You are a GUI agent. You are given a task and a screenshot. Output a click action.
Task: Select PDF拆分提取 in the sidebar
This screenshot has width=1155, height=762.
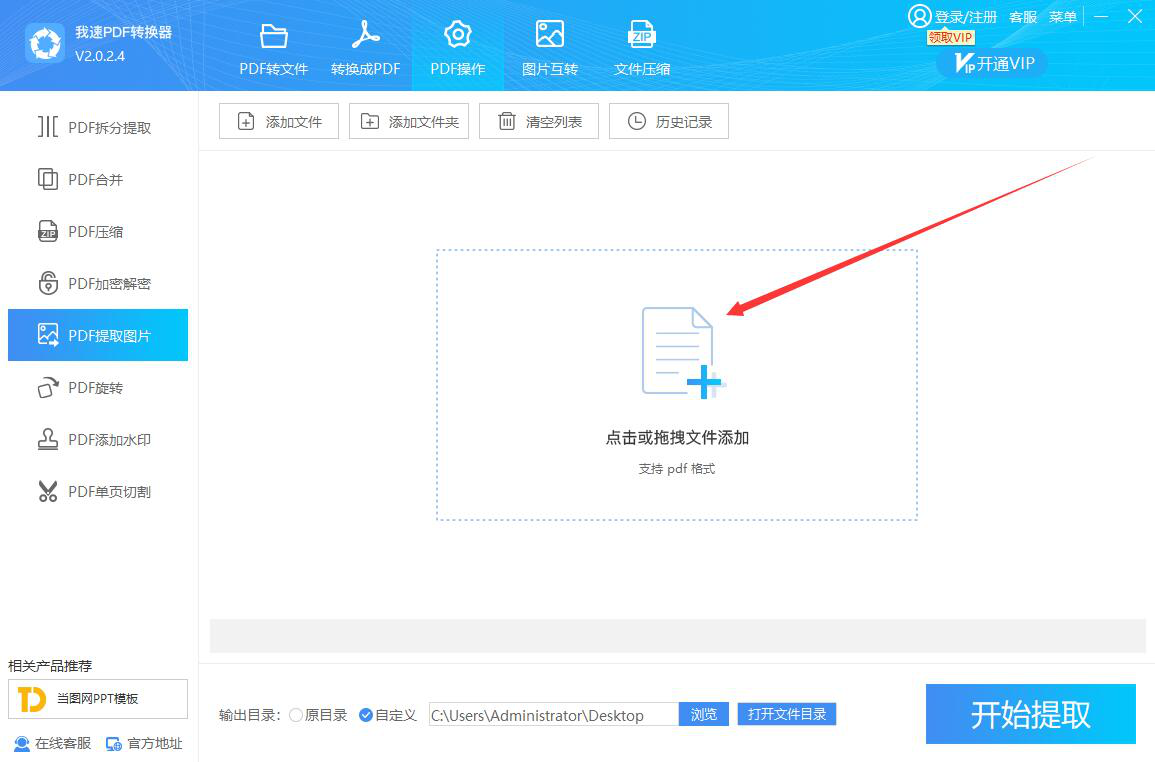click(98, 127)
